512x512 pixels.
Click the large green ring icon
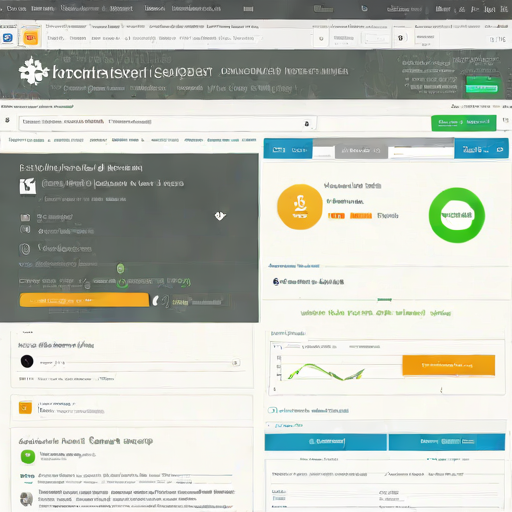[x=457, y=215]
